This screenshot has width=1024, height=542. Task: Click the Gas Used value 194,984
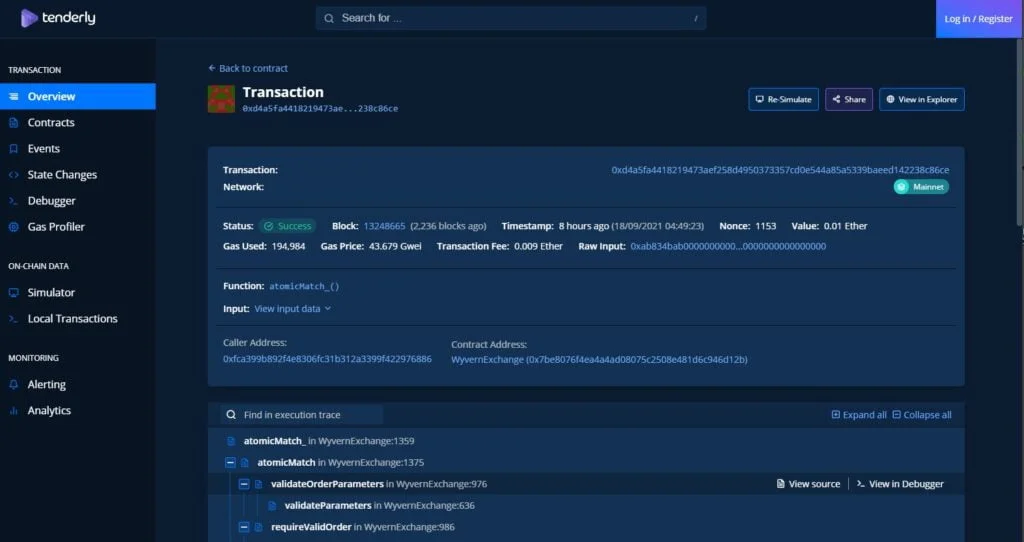coord(289,246)
